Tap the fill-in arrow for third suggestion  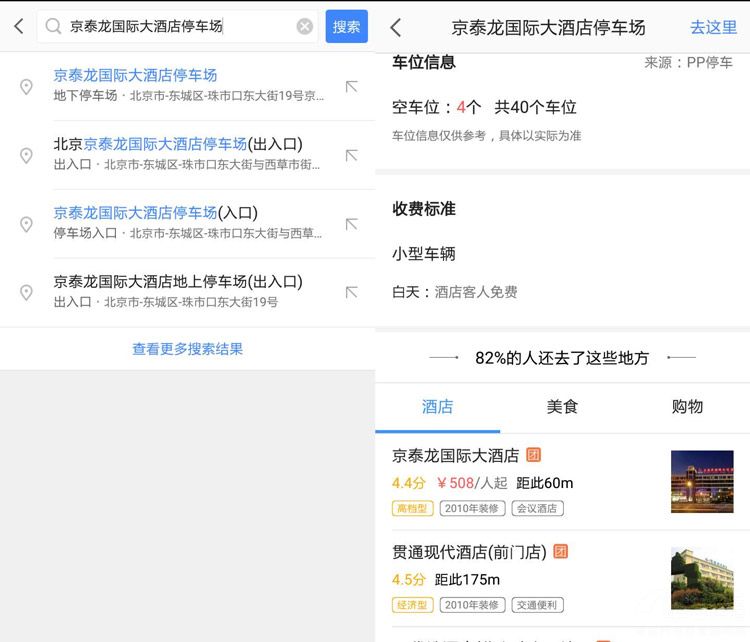[351, 224]
